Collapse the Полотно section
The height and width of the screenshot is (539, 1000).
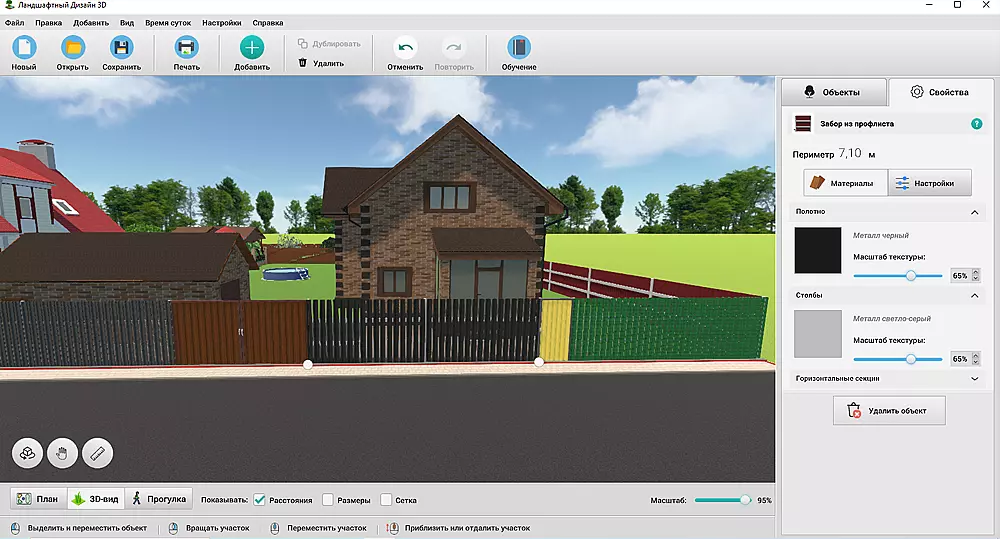(x=974, y=213)
